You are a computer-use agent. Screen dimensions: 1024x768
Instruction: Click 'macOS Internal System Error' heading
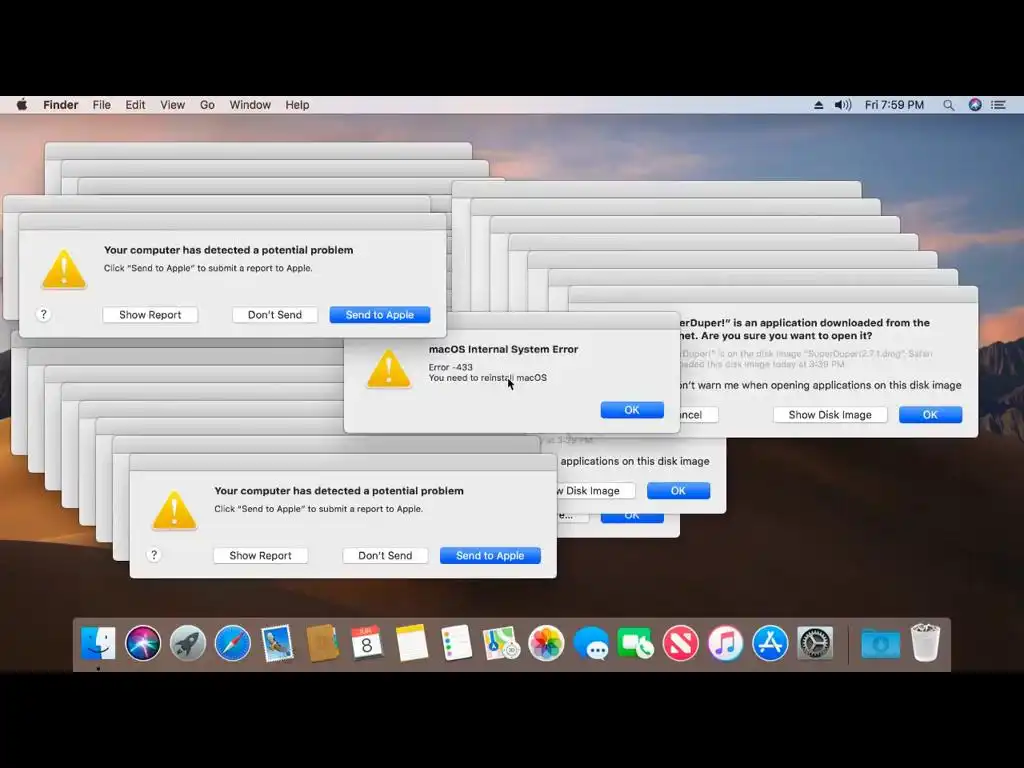point(504,349)
